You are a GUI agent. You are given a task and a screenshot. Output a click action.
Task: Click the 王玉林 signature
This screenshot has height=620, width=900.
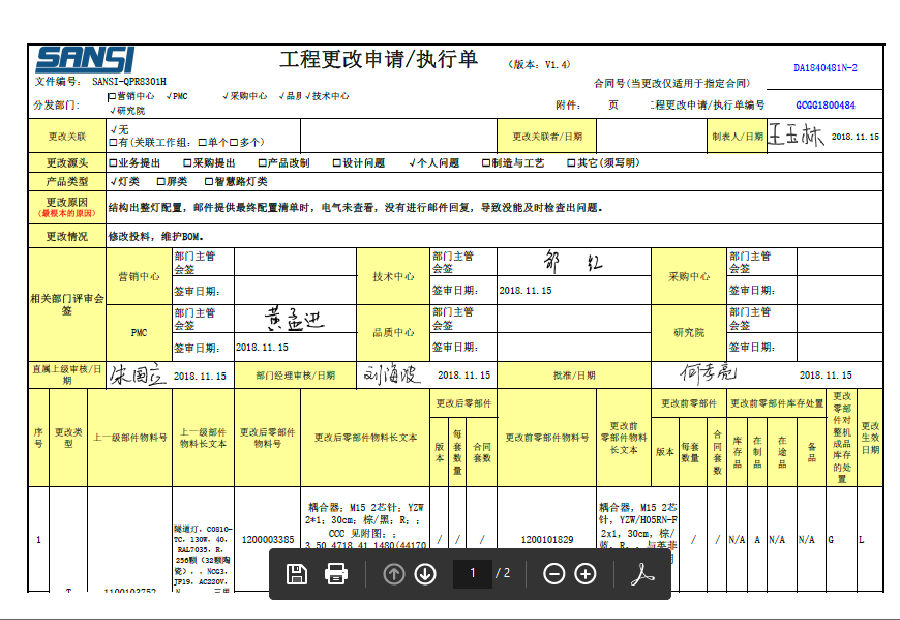pos(796,135)
